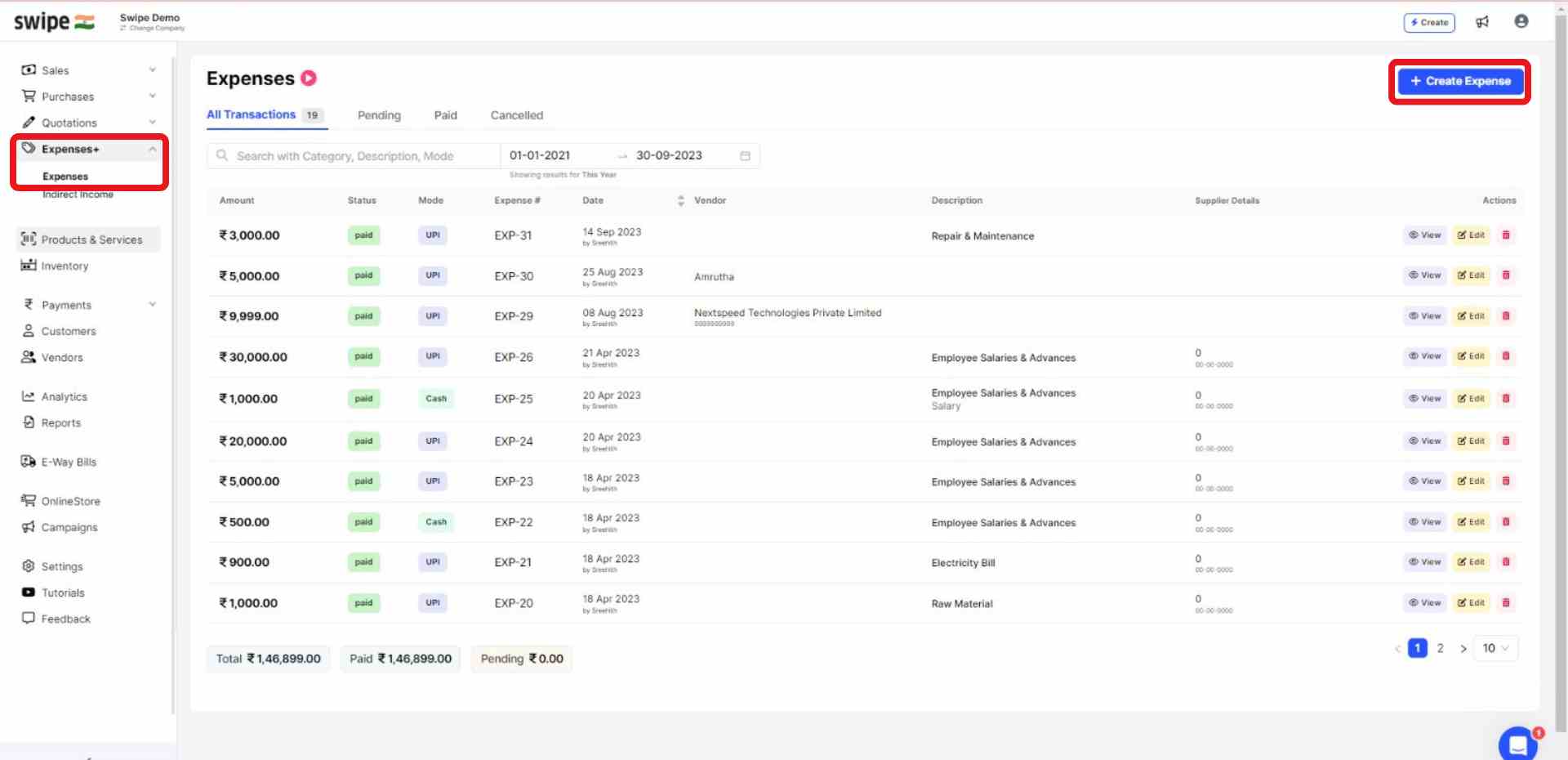Click the Tutorials video icon
Screen dimensions: 1568x760
pyautogui.click(x=29, y=592)
